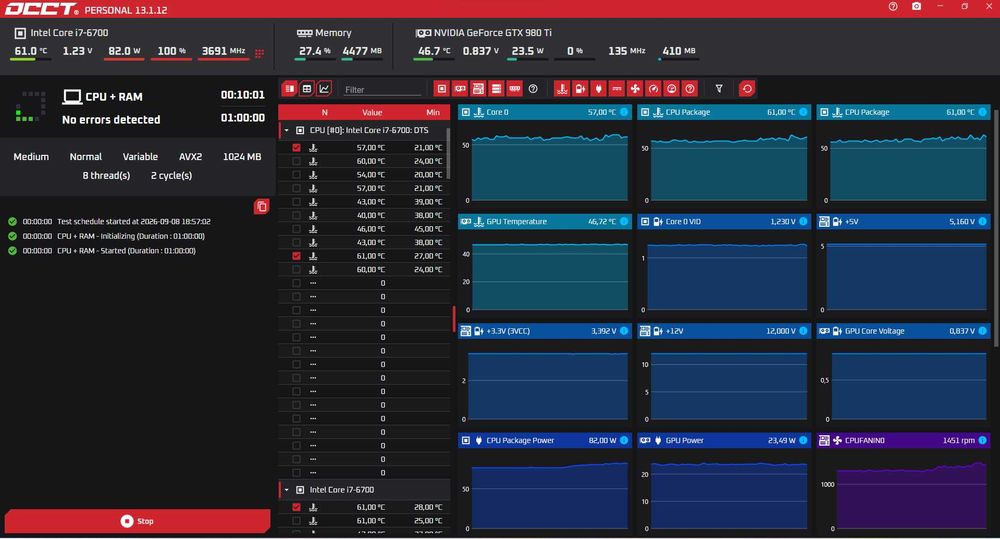Check the 40,00 °C / 38,00 °C sensor row
The height and width of the screenshot is (539, 1000).
[297, 215]
